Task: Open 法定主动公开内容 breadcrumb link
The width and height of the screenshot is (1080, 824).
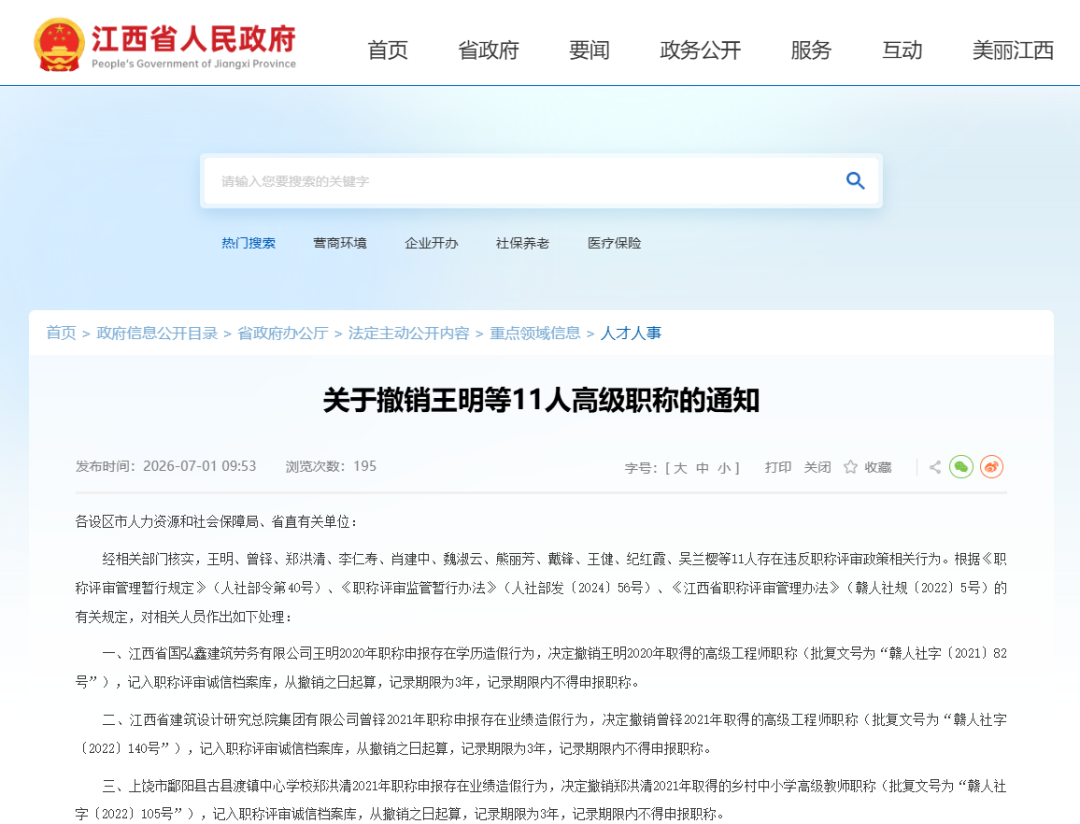Action: (408, 333)
